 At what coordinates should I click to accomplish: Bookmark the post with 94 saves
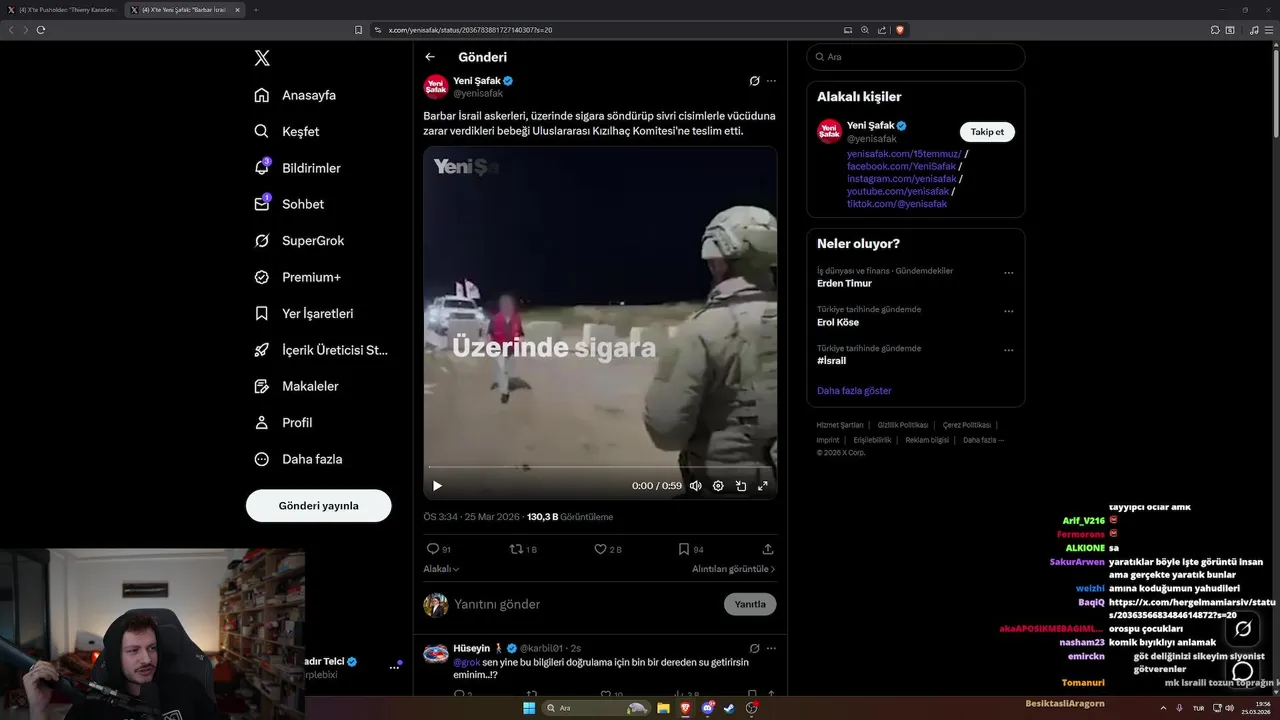pos(691,549)
